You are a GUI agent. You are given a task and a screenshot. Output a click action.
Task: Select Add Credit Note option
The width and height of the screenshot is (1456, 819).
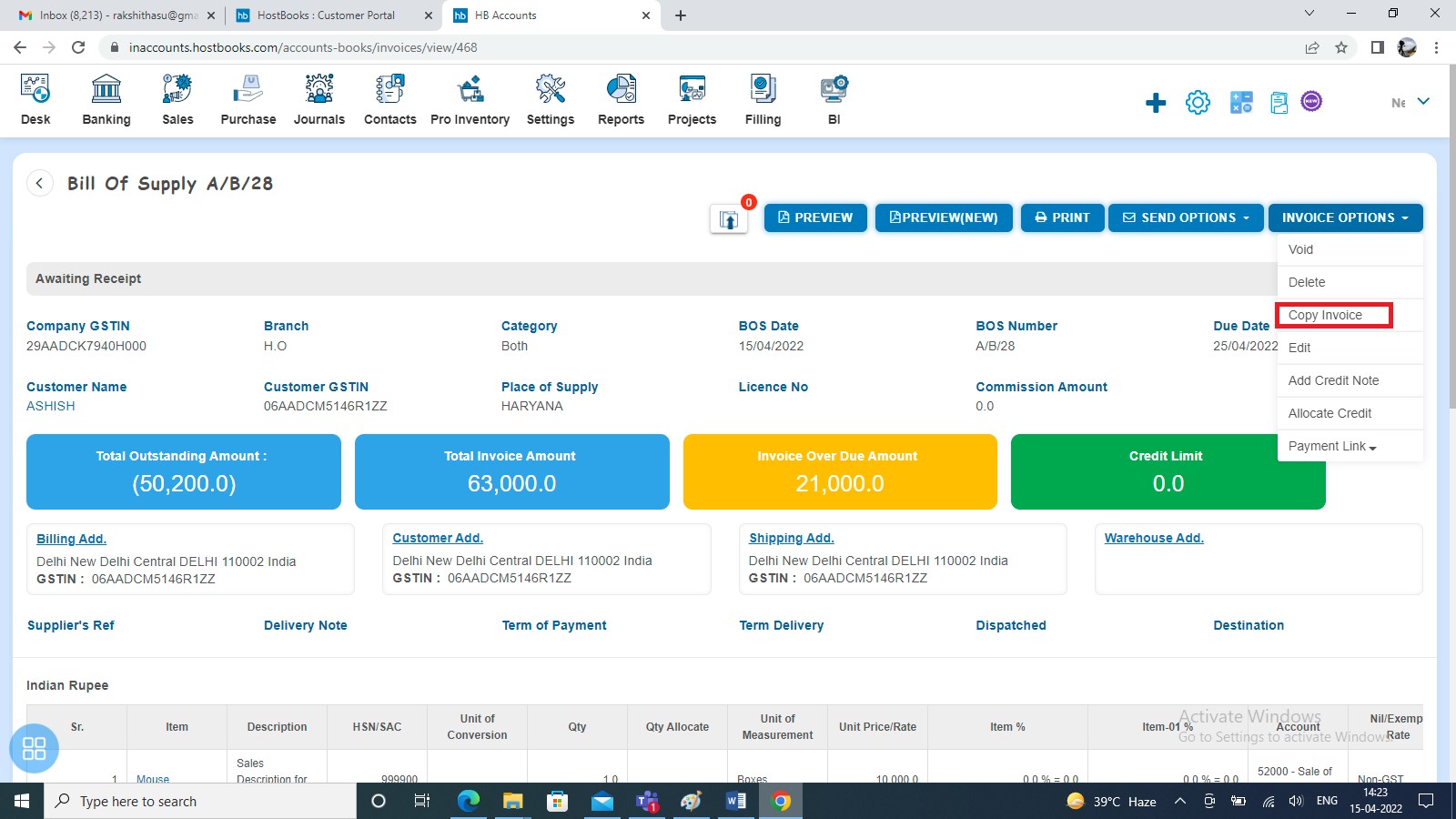click(1350, 380)
